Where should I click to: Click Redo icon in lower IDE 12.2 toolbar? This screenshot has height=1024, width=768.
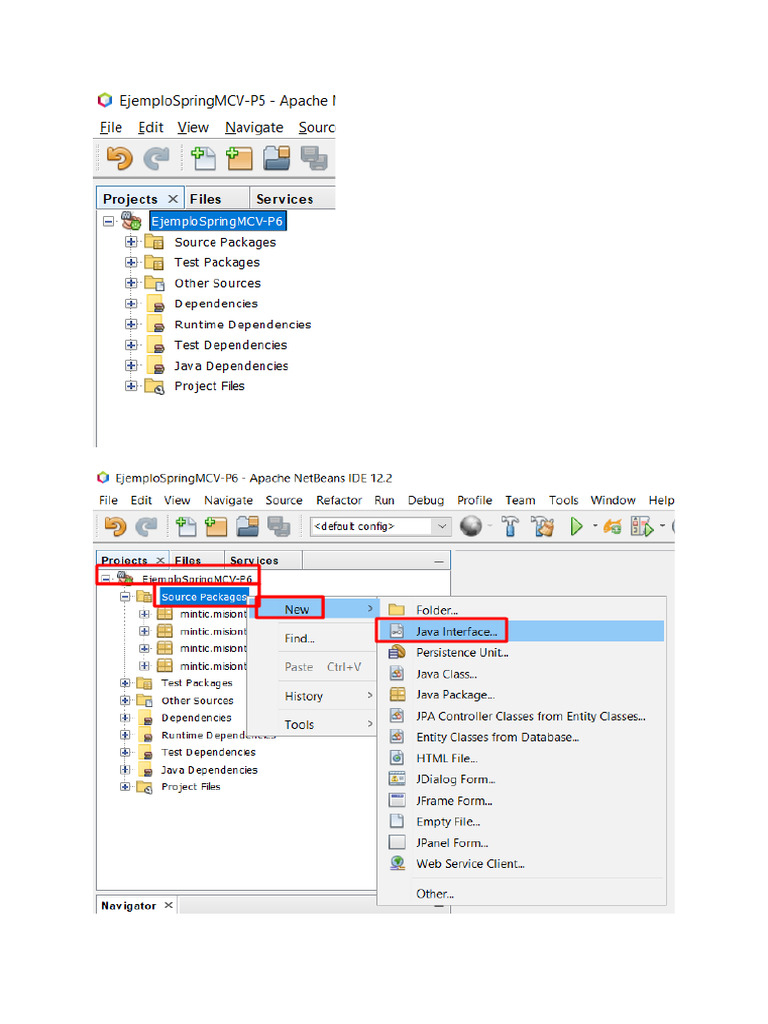[146, 526]
